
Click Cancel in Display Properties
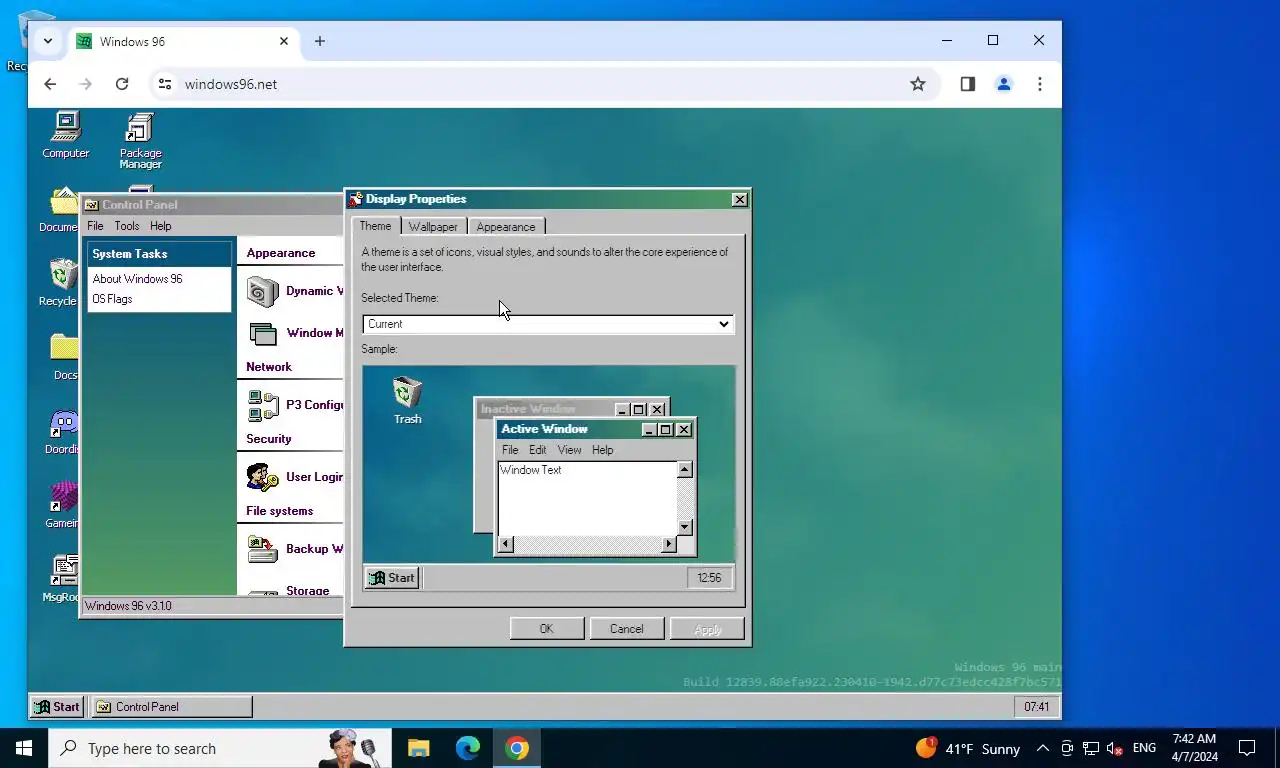(x=627, y=629)
